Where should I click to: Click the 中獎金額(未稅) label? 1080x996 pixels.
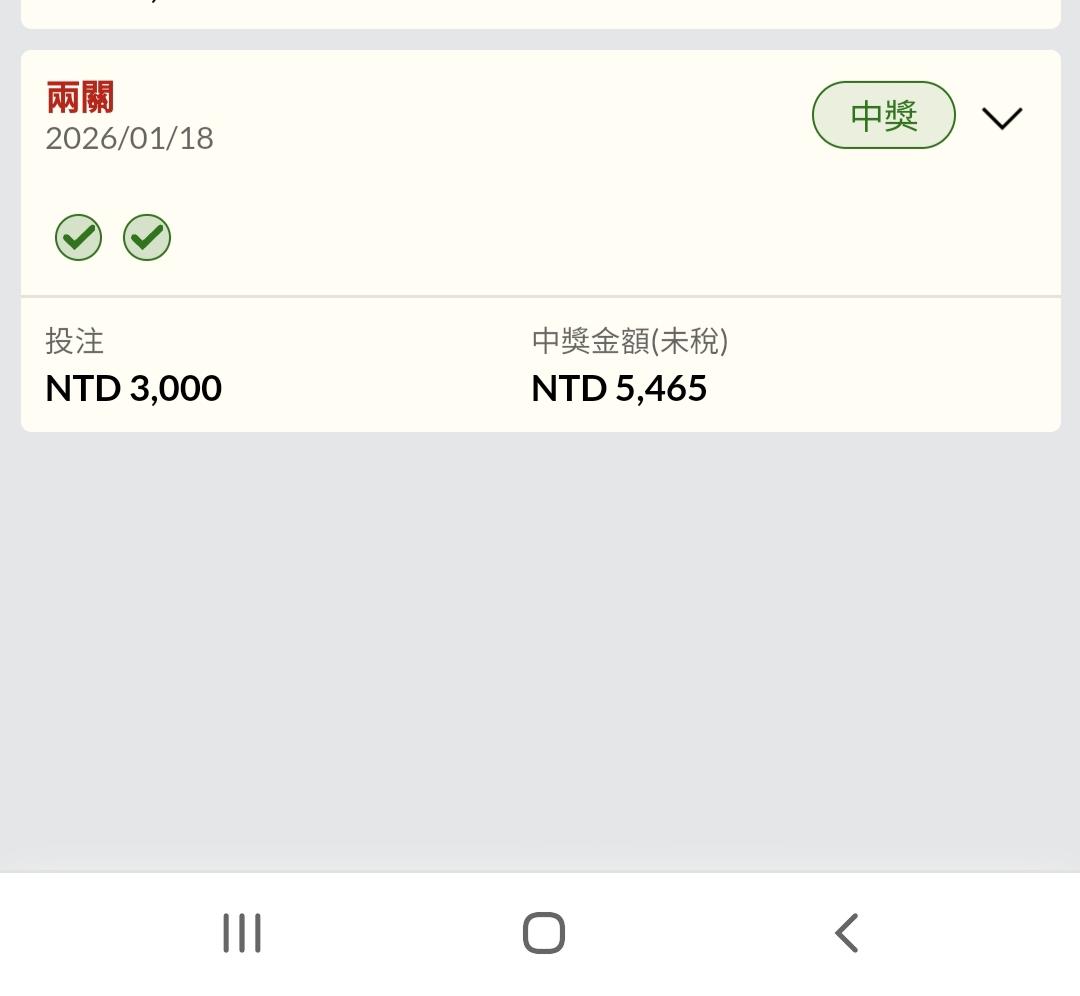click(630, 342)
